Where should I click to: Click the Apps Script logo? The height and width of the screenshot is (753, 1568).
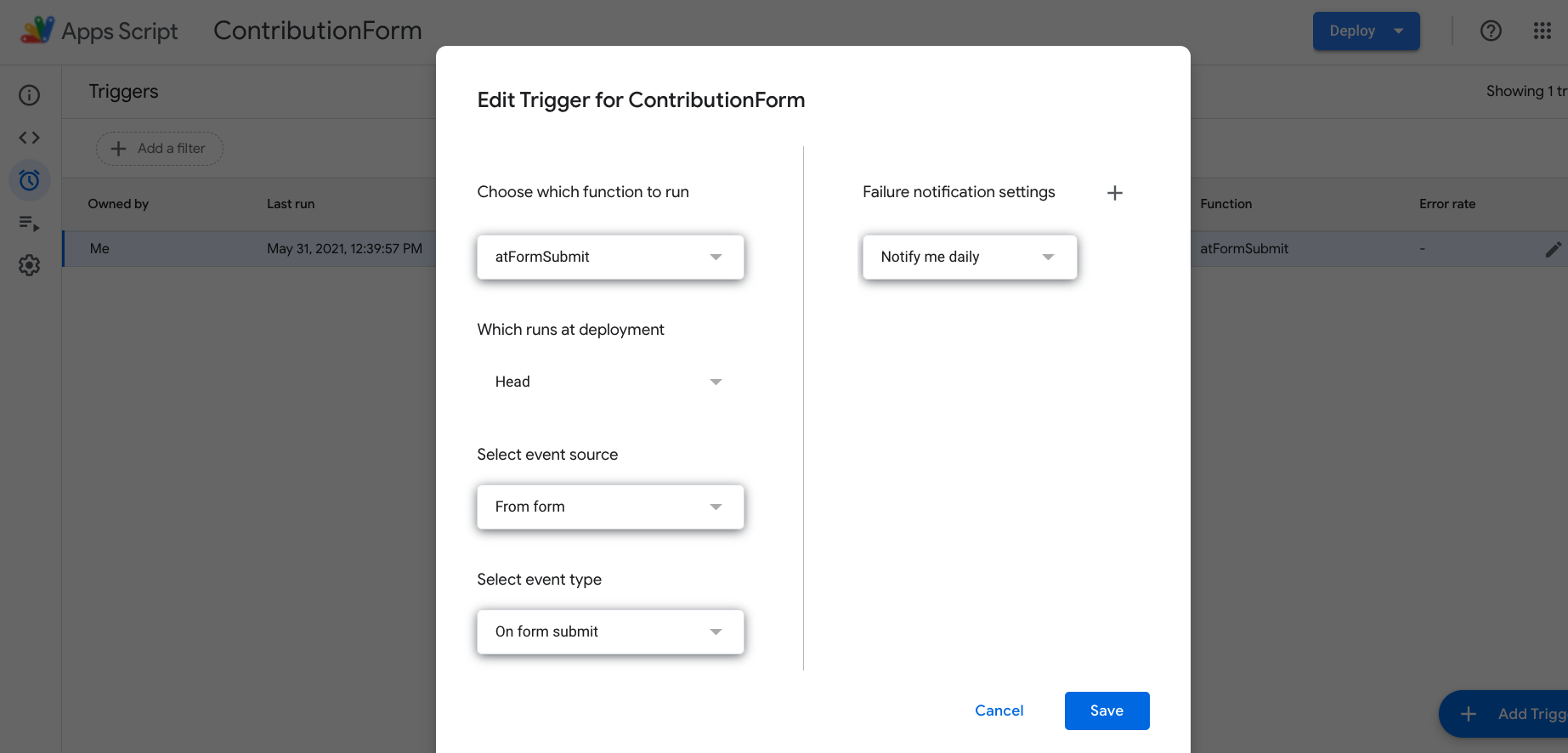click(37, 31)
